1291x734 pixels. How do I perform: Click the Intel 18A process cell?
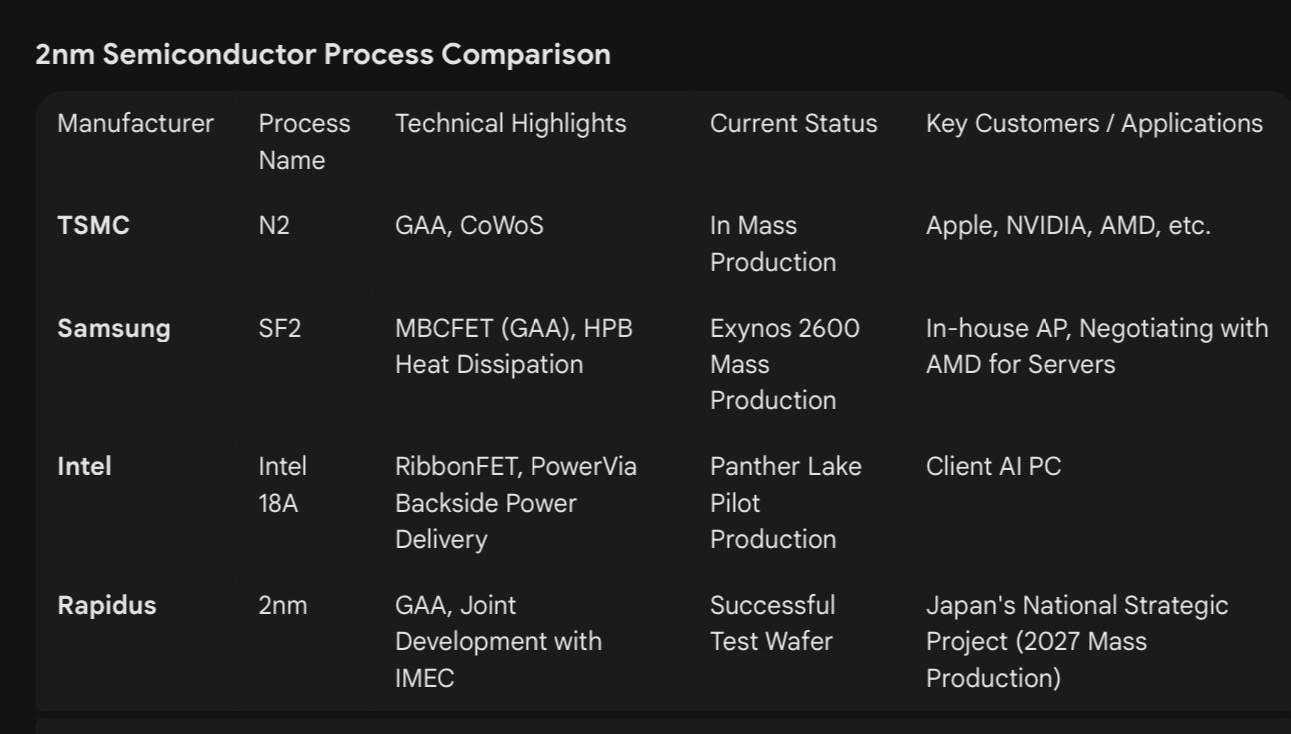pyautogui.click(x=282, y=485)
